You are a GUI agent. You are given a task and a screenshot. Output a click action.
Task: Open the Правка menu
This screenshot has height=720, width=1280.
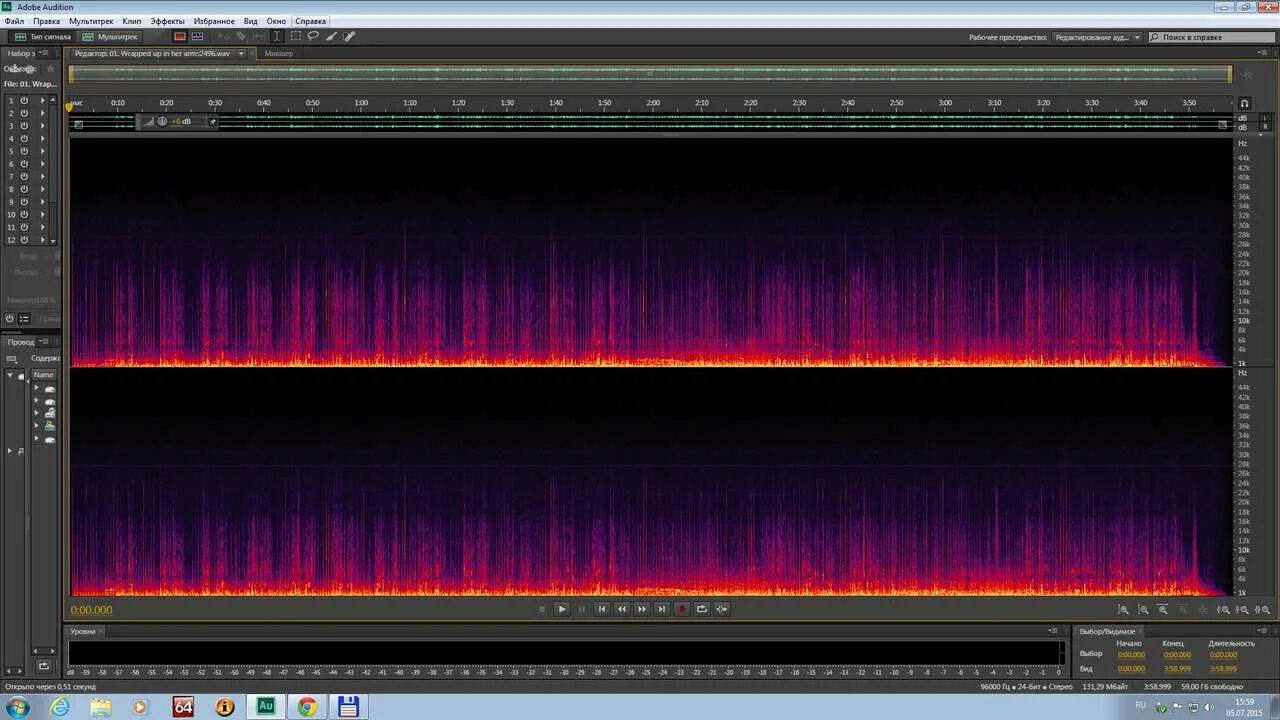point(47,21)
